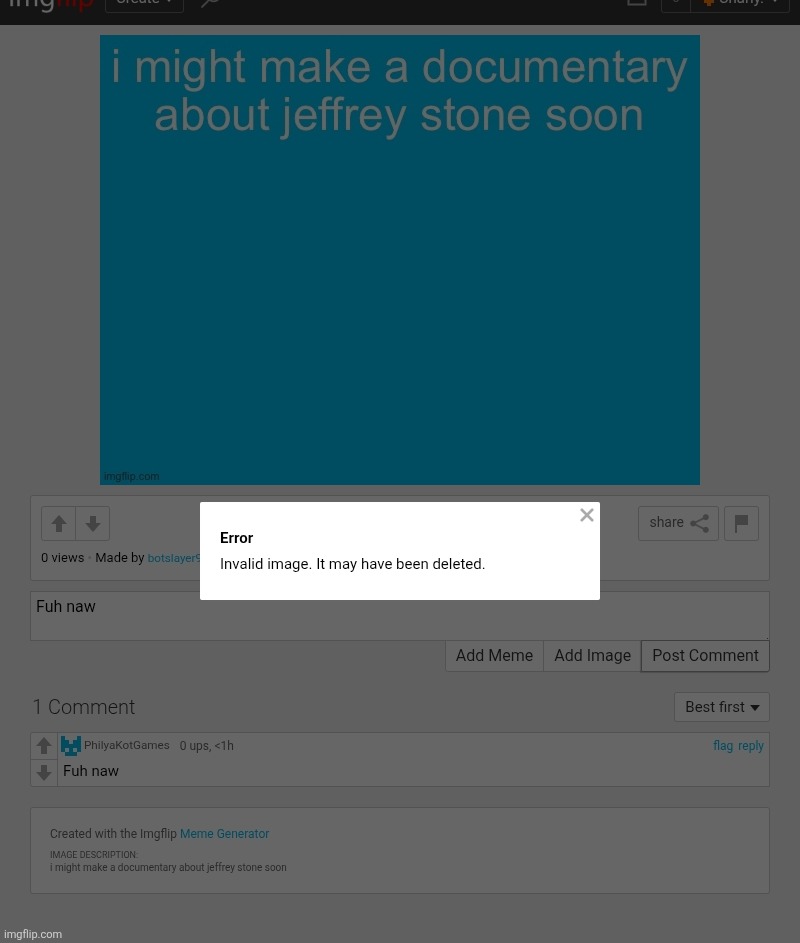Open the share options

click(x=678, y=523)
